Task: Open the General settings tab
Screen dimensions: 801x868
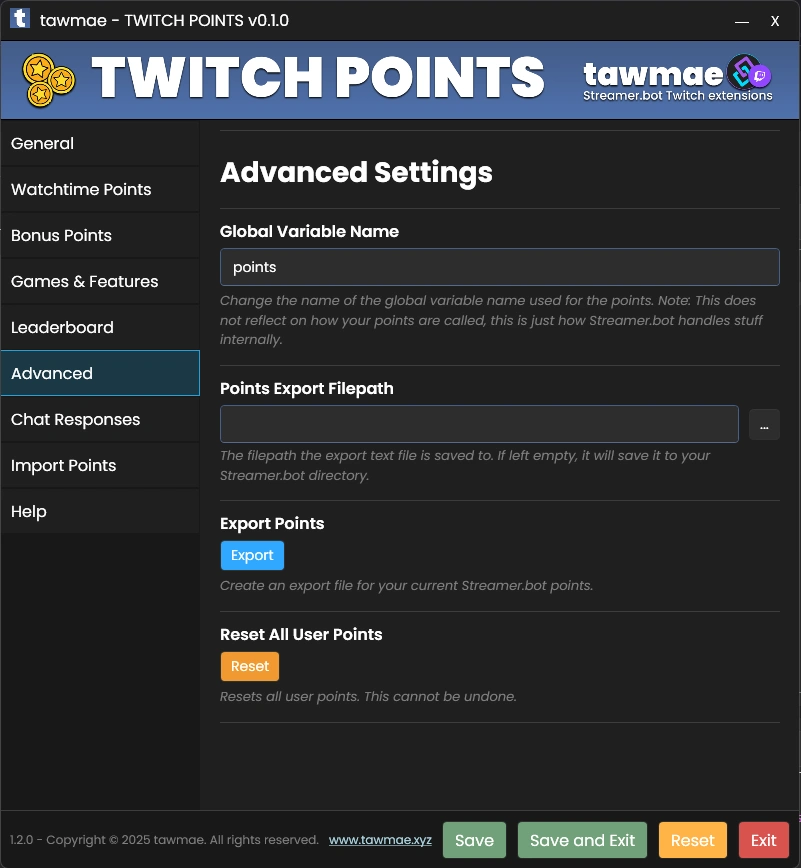Action: click(100, 143)
